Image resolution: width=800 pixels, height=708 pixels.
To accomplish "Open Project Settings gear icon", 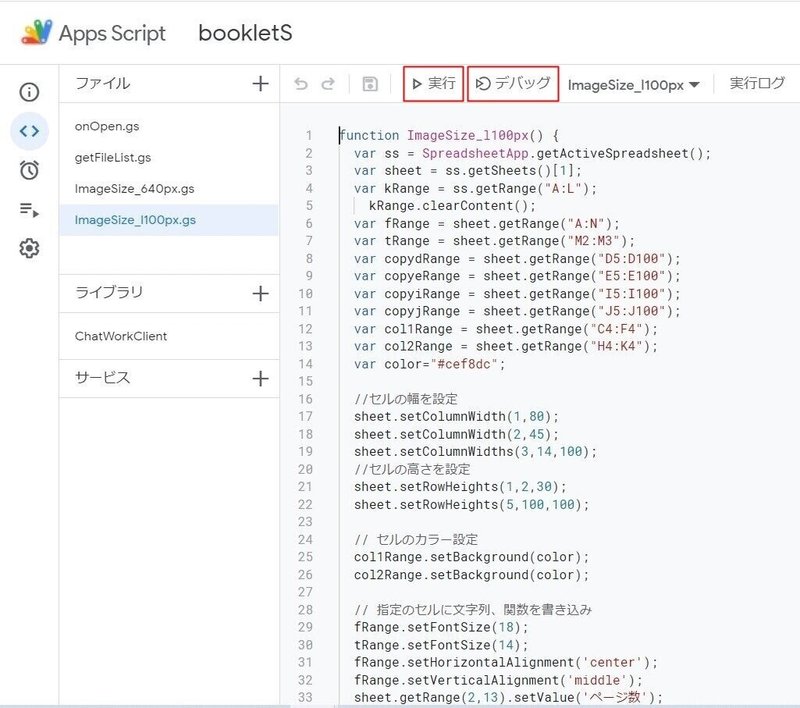I will pos(29,248).
